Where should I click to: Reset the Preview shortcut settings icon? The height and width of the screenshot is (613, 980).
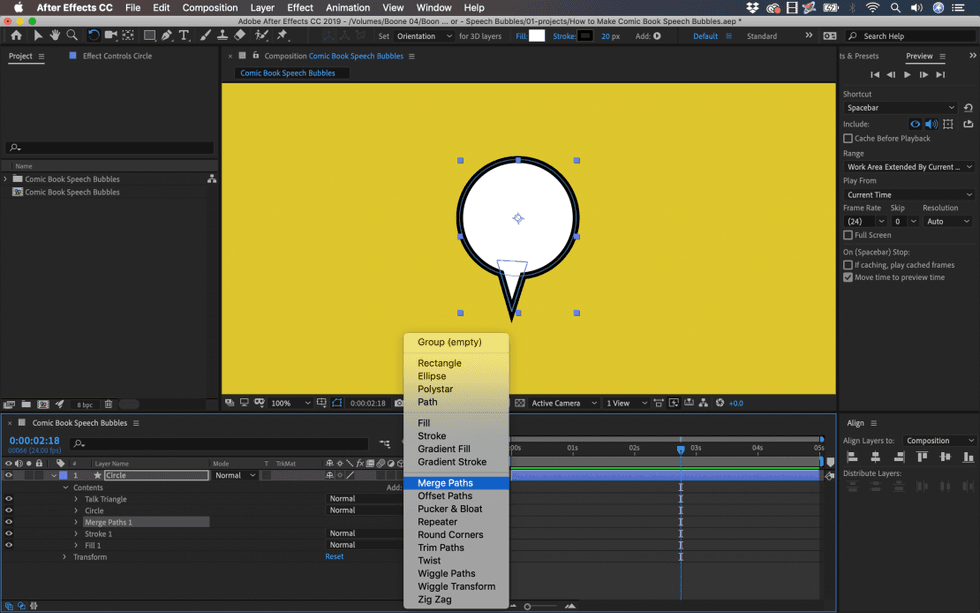(x=968, y=107)
